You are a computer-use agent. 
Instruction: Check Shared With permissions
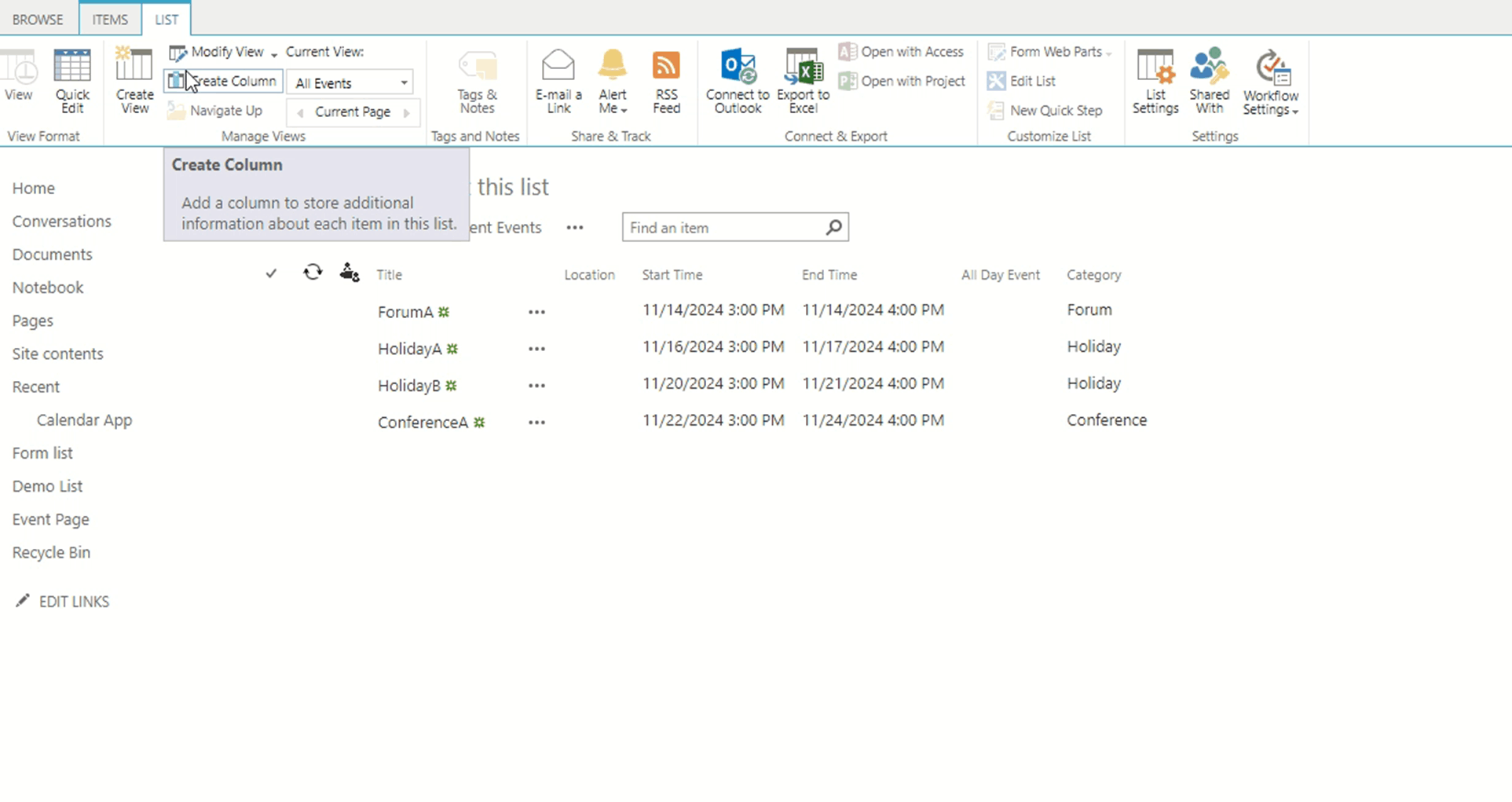tap(1209, 81)
